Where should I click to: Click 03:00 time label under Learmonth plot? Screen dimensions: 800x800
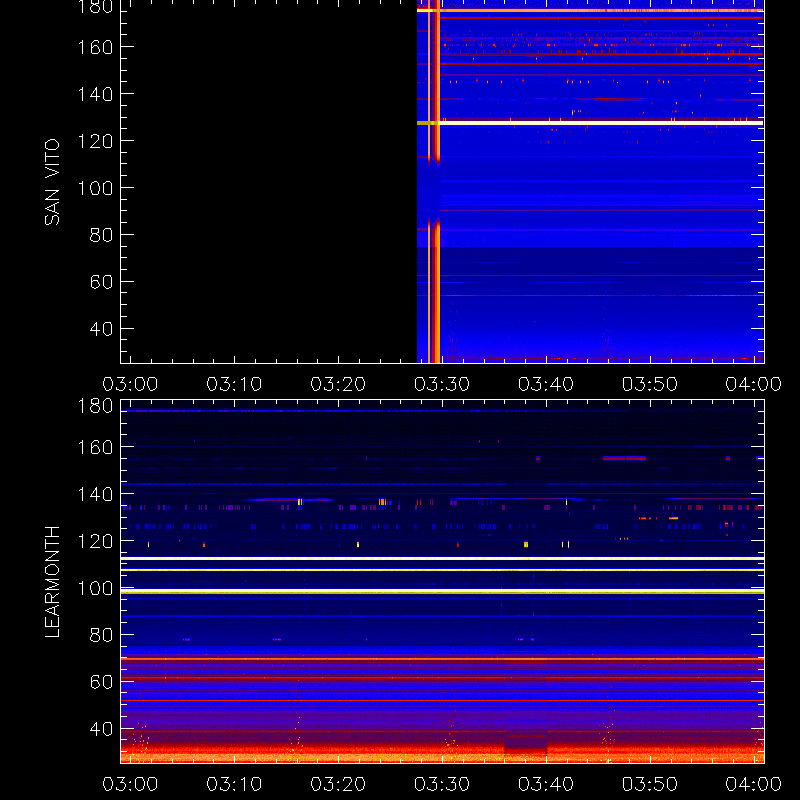pyautogui.click(x=130, y=784)
